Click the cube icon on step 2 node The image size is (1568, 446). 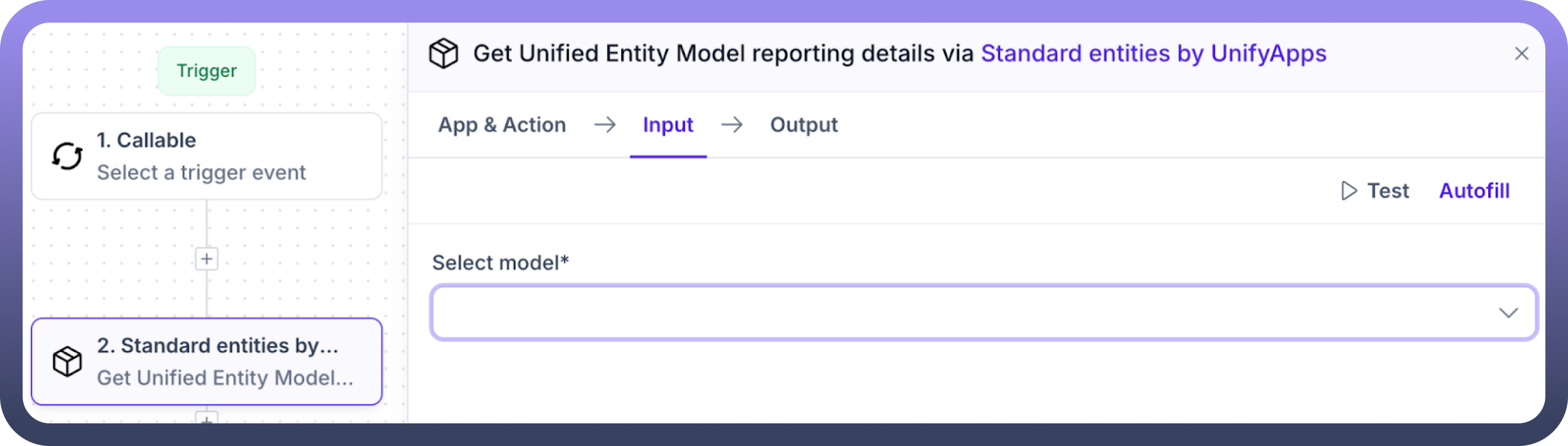(x=67, y=362)
